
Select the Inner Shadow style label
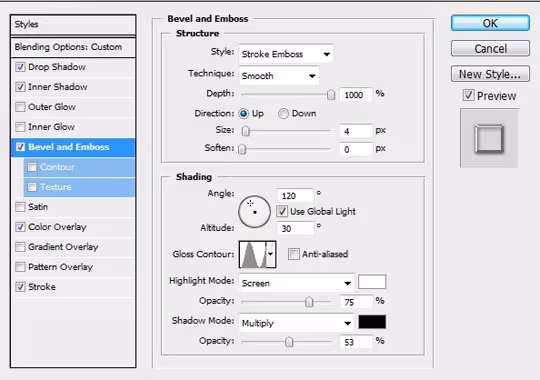pos(58,87)
